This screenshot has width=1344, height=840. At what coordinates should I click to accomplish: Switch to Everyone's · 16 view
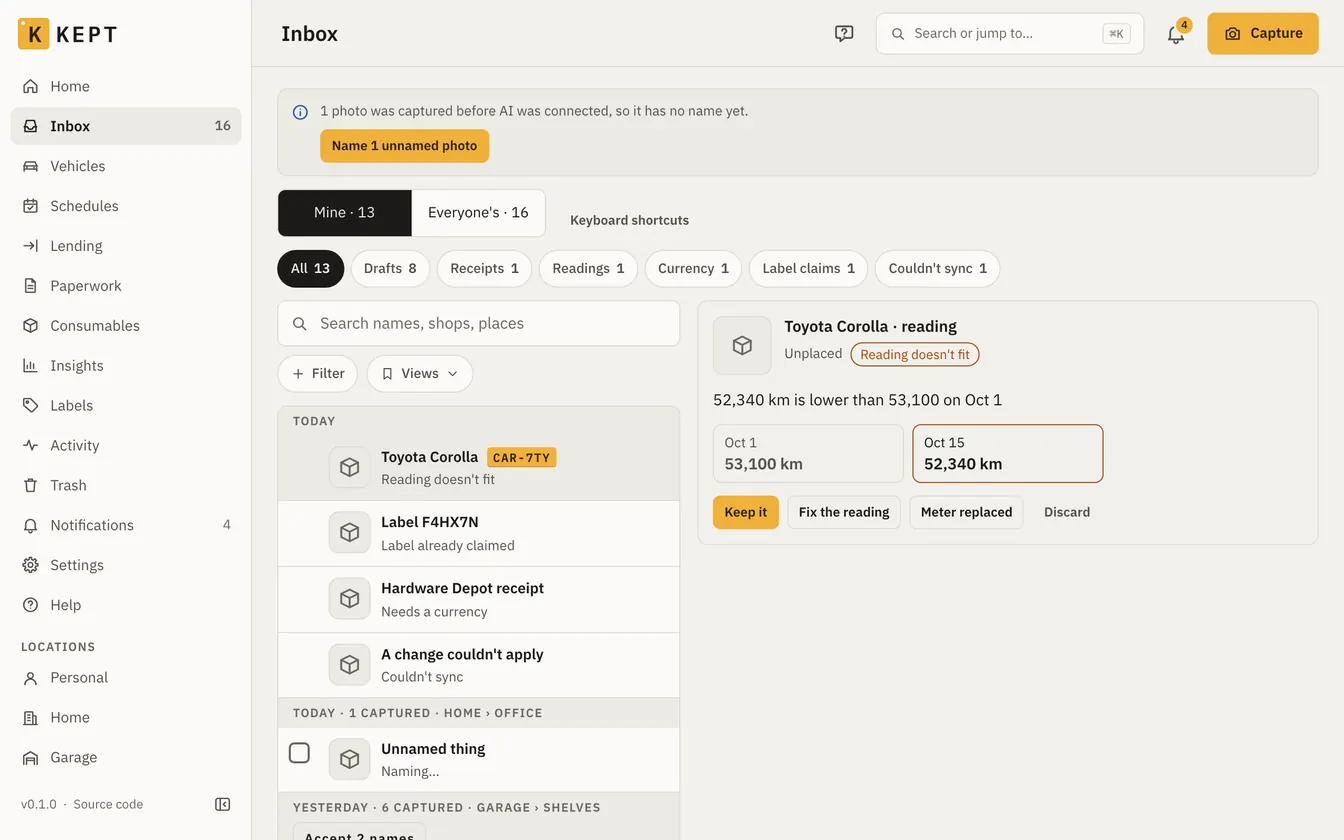tap(478, 213)
